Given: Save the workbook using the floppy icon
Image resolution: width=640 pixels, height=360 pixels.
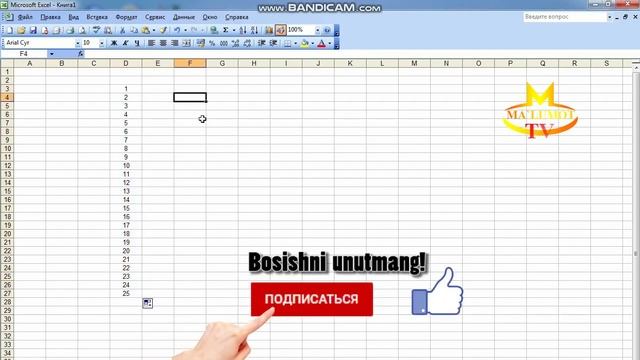Looking at the screenshot, I should coord(33,30).
